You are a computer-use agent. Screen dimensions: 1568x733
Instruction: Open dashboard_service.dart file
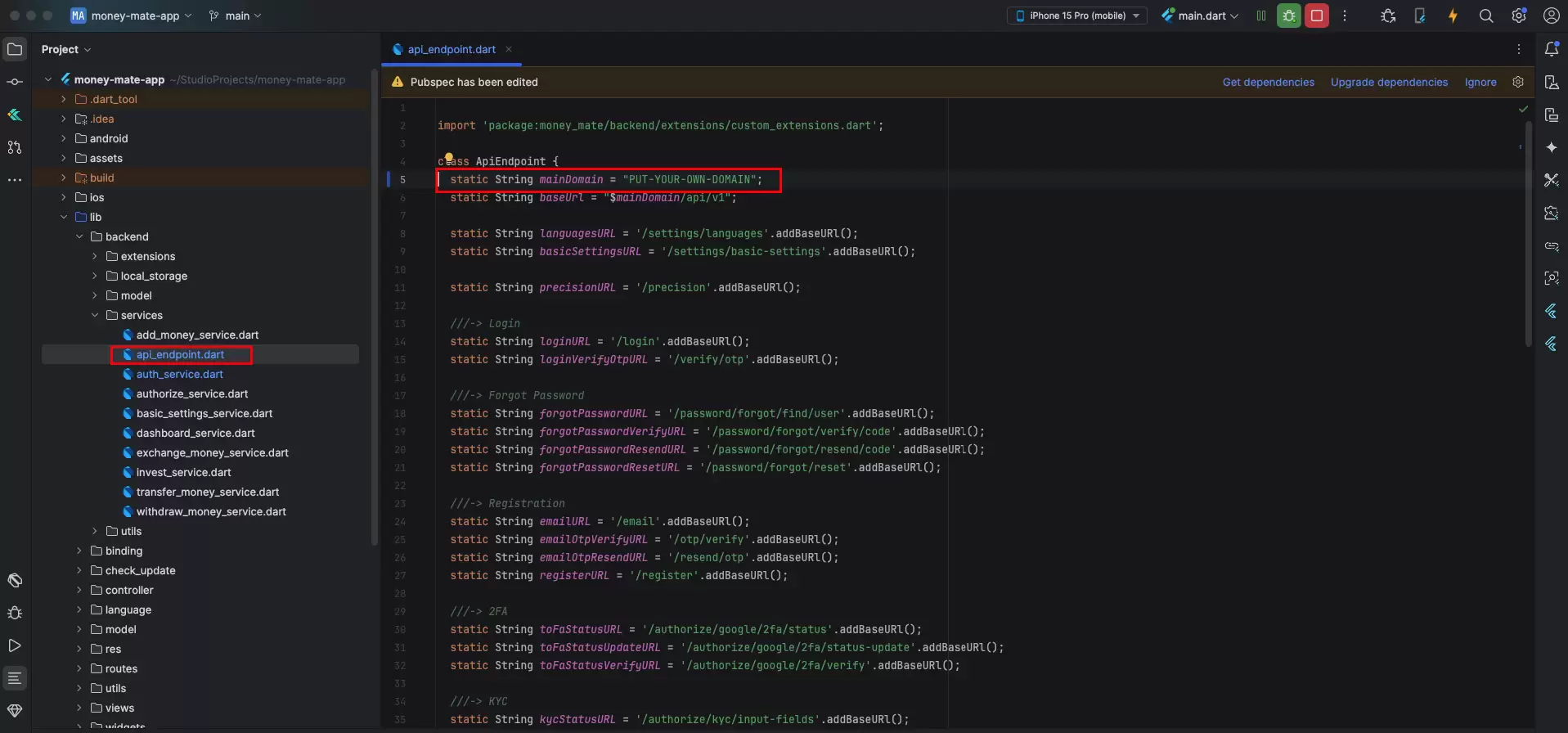(x=195, y=433)
